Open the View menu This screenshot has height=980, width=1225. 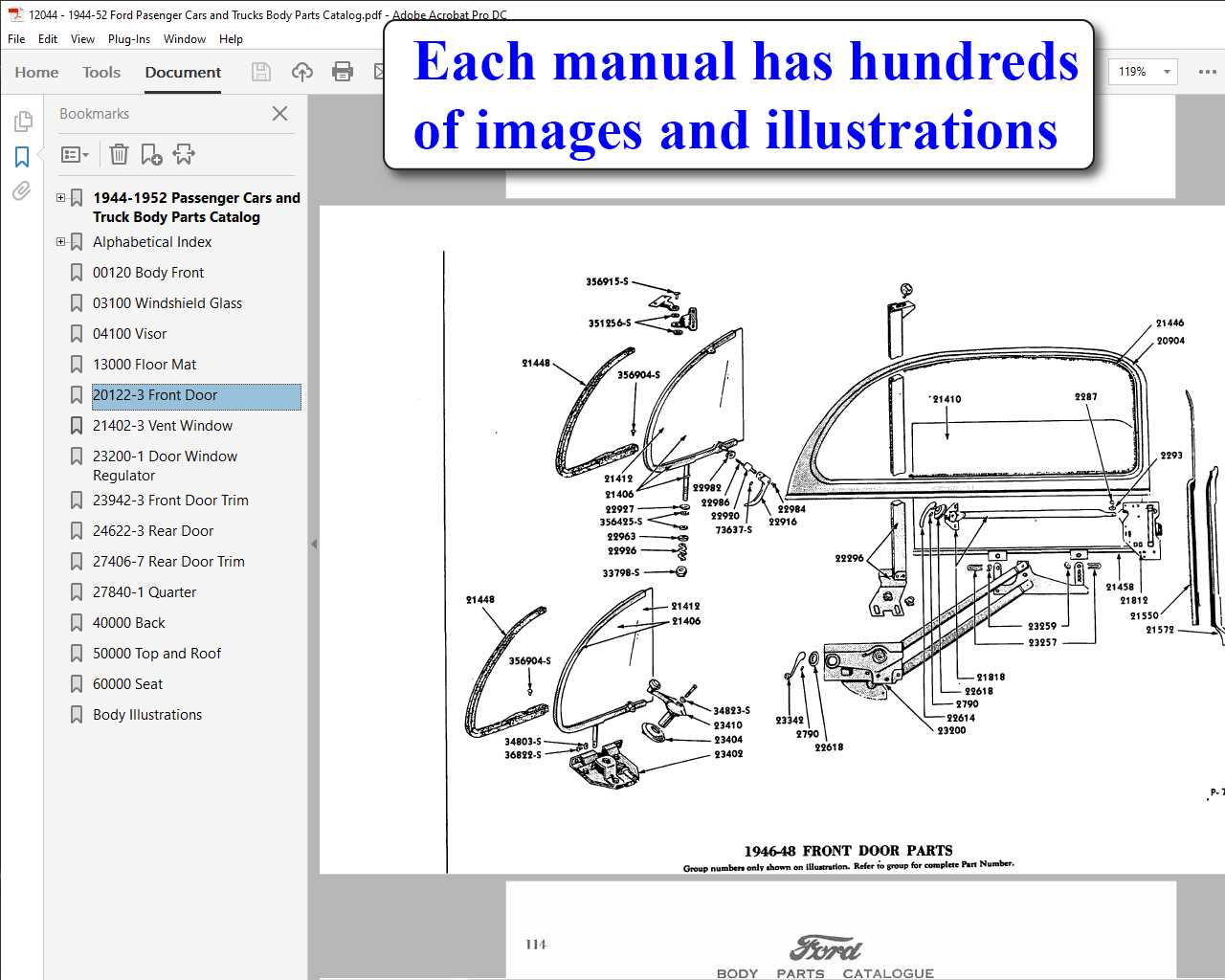(82, 39)
